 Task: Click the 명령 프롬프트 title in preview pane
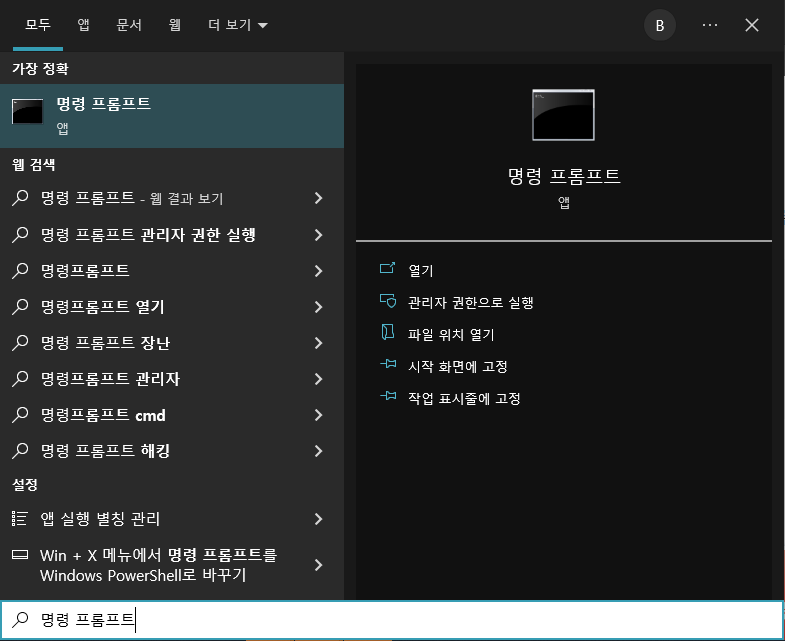click(564, 176)
